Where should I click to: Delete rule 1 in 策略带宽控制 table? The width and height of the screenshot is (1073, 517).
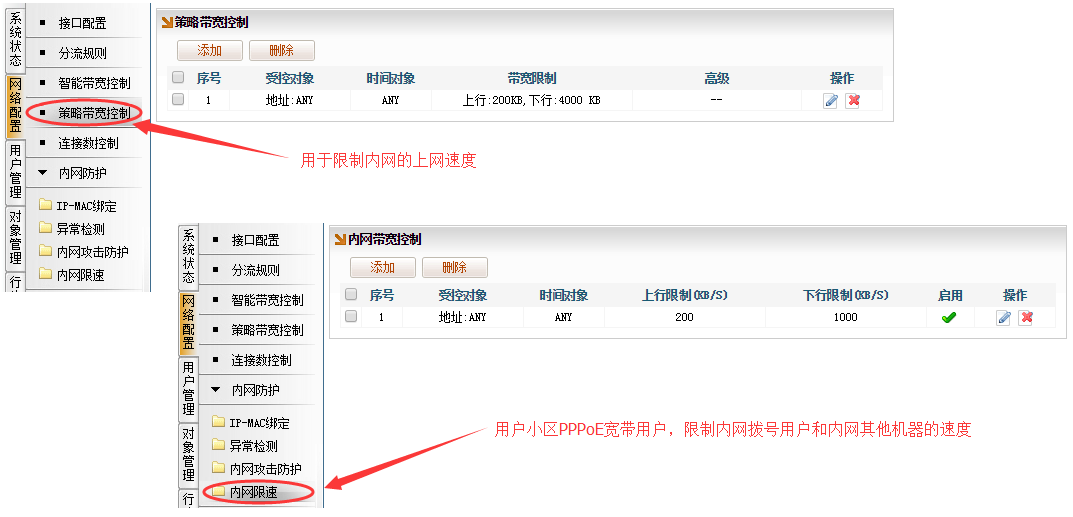[x=853, y=101]
